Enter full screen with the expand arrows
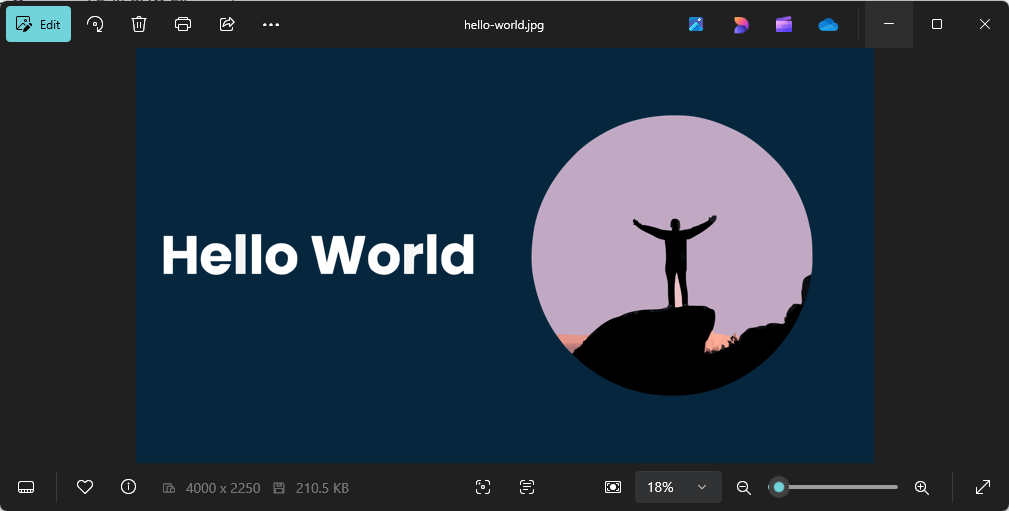Viewport: 1009px width, 511px height. pos(983,487)
